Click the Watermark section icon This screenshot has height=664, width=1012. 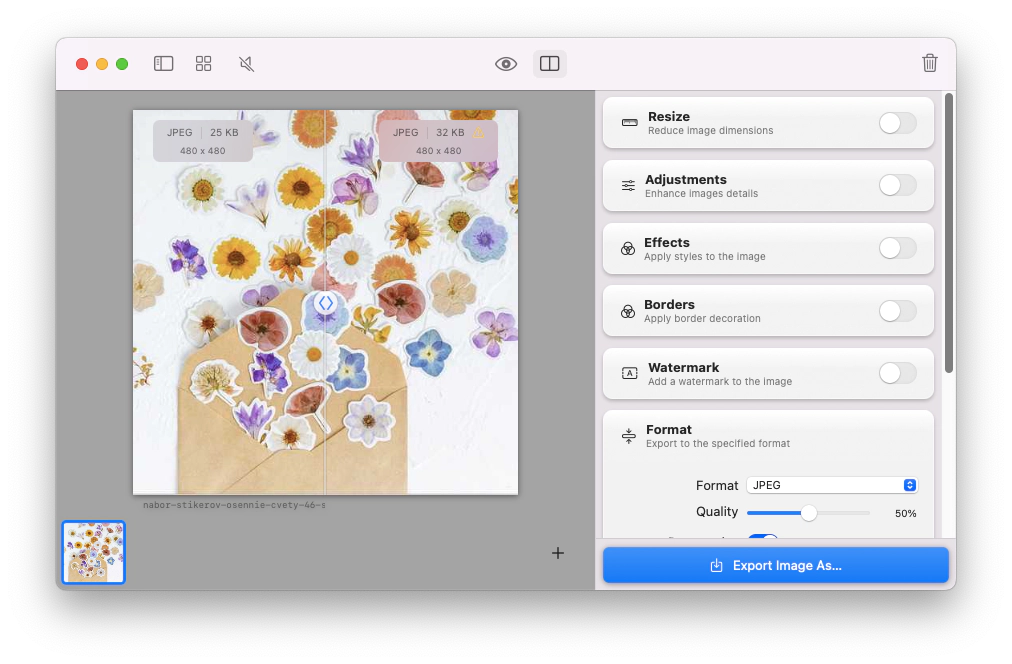point(629,373)
